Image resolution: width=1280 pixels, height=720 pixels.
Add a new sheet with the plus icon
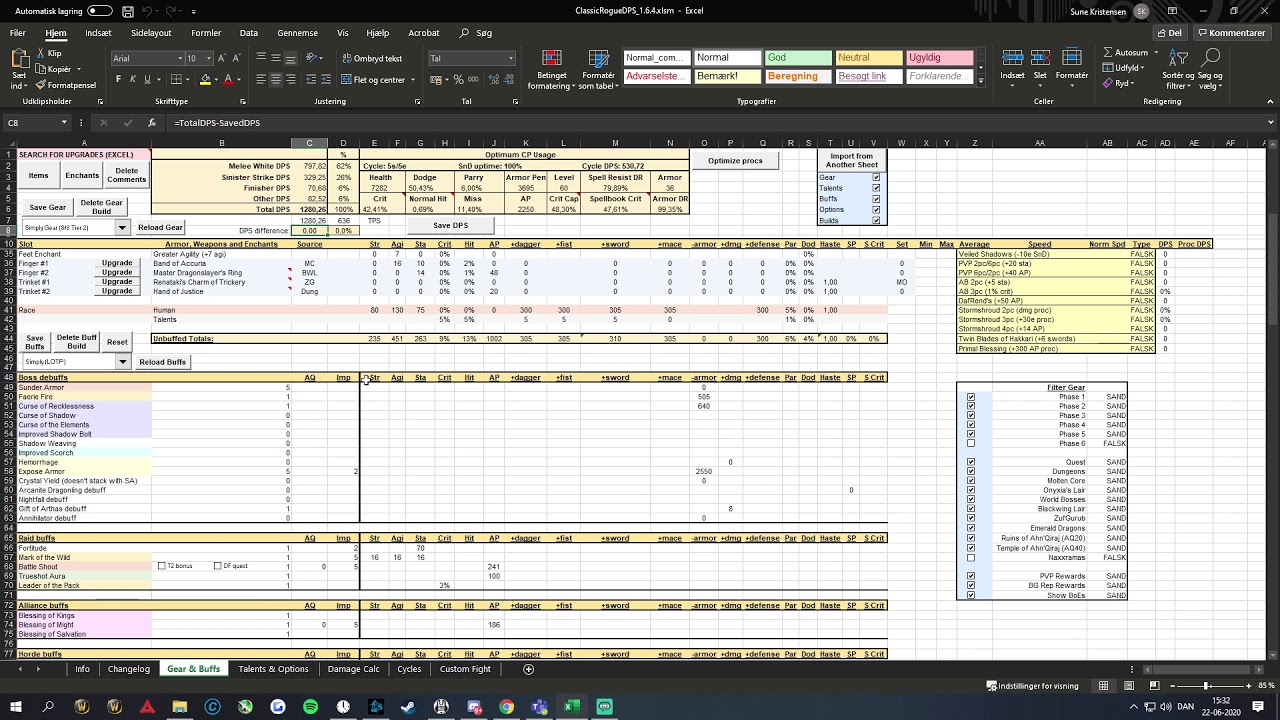529,669
